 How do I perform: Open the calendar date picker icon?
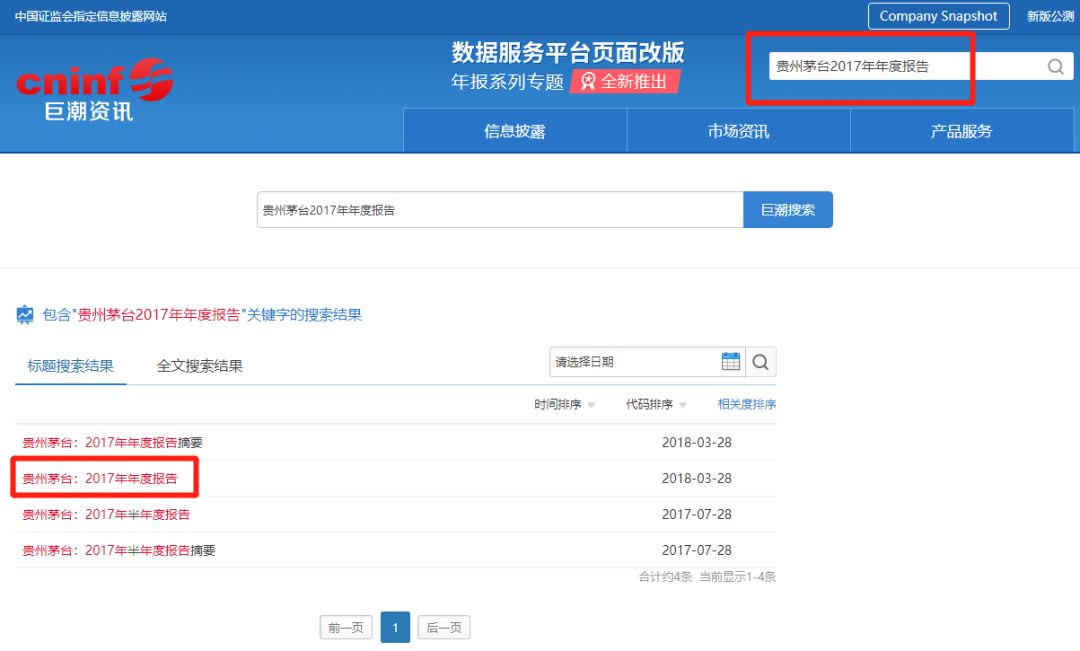(731, 362)
